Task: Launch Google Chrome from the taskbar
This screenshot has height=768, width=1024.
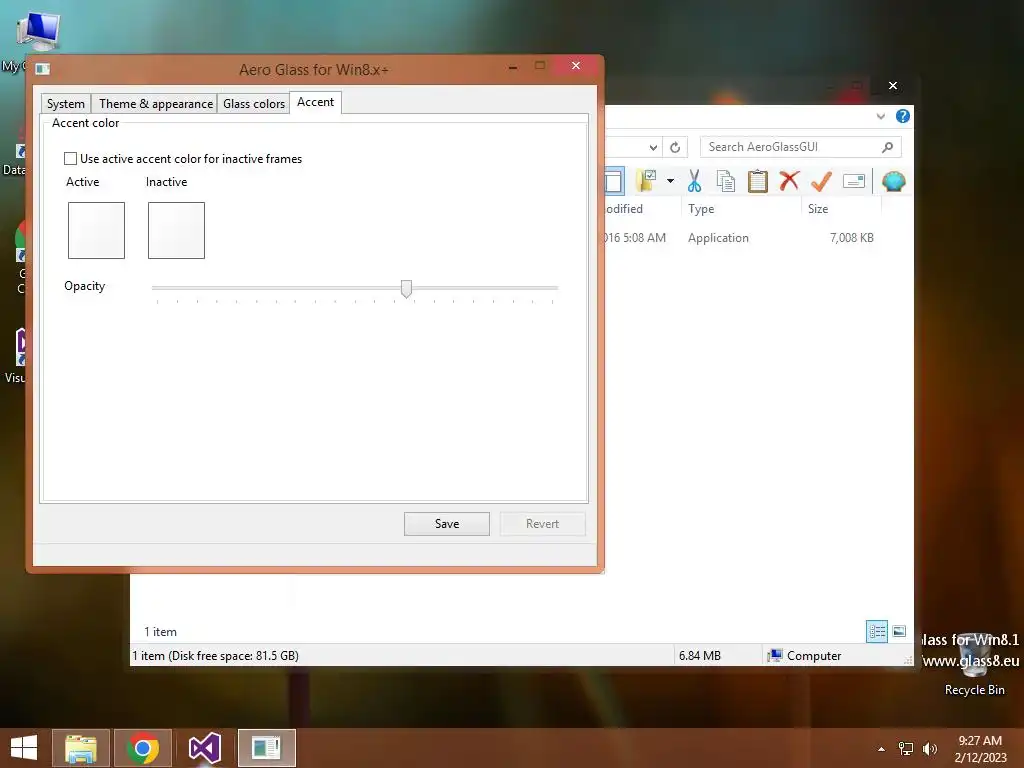Action: (x=142, y=748)
